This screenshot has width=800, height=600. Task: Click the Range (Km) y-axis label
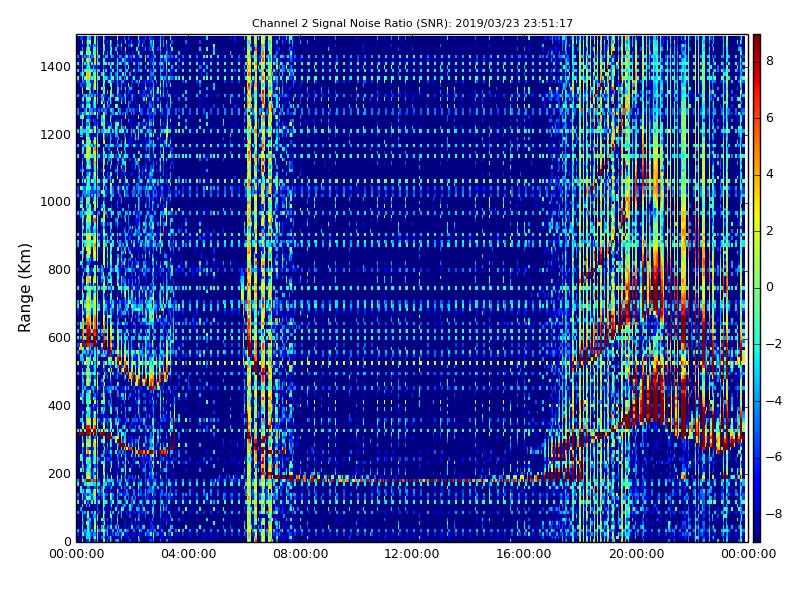point(24,288)
